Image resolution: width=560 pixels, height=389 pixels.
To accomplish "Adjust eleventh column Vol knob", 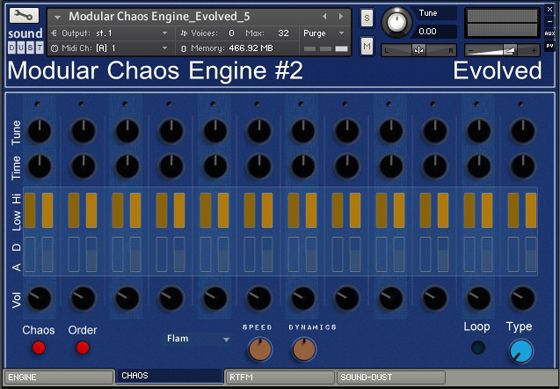I will coord(479,298).
